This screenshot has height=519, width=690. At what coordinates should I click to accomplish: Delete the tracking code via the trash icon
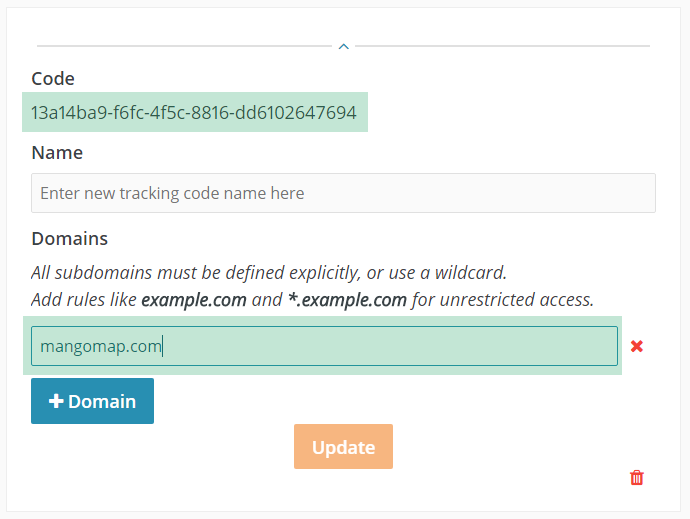coord(636,478)
